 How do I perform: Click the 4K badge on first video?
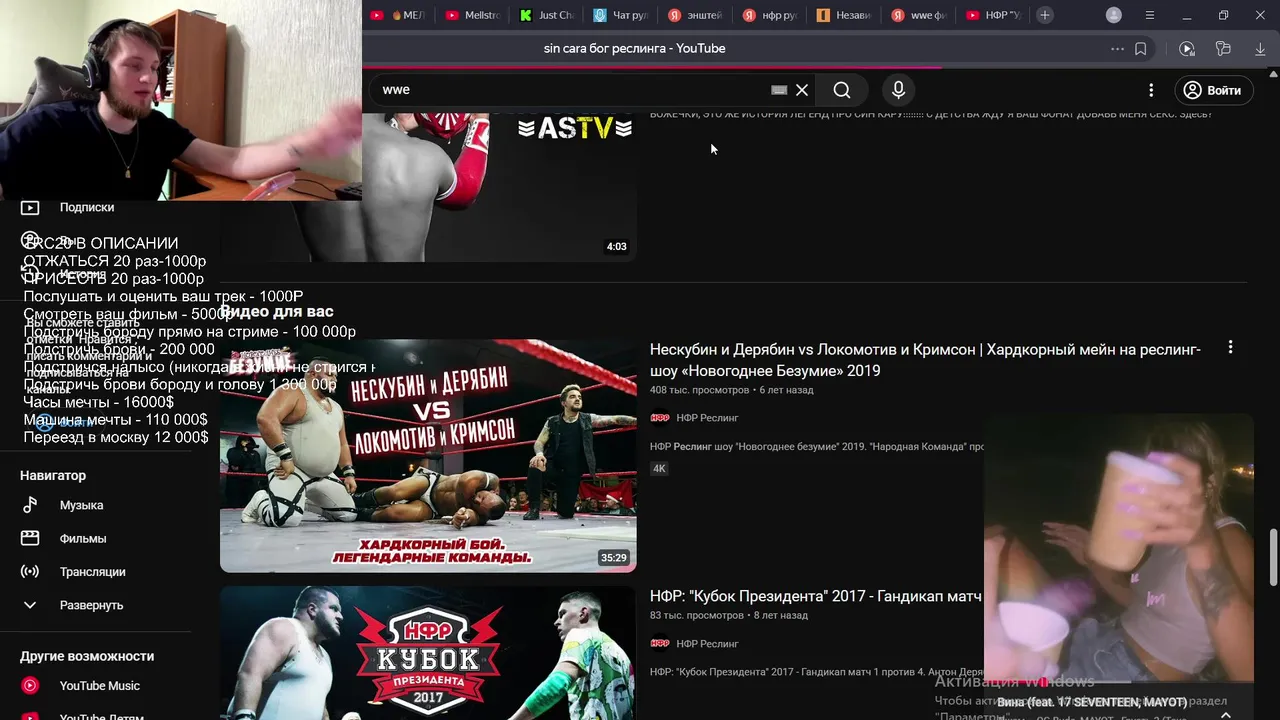[x=659, y=468]
